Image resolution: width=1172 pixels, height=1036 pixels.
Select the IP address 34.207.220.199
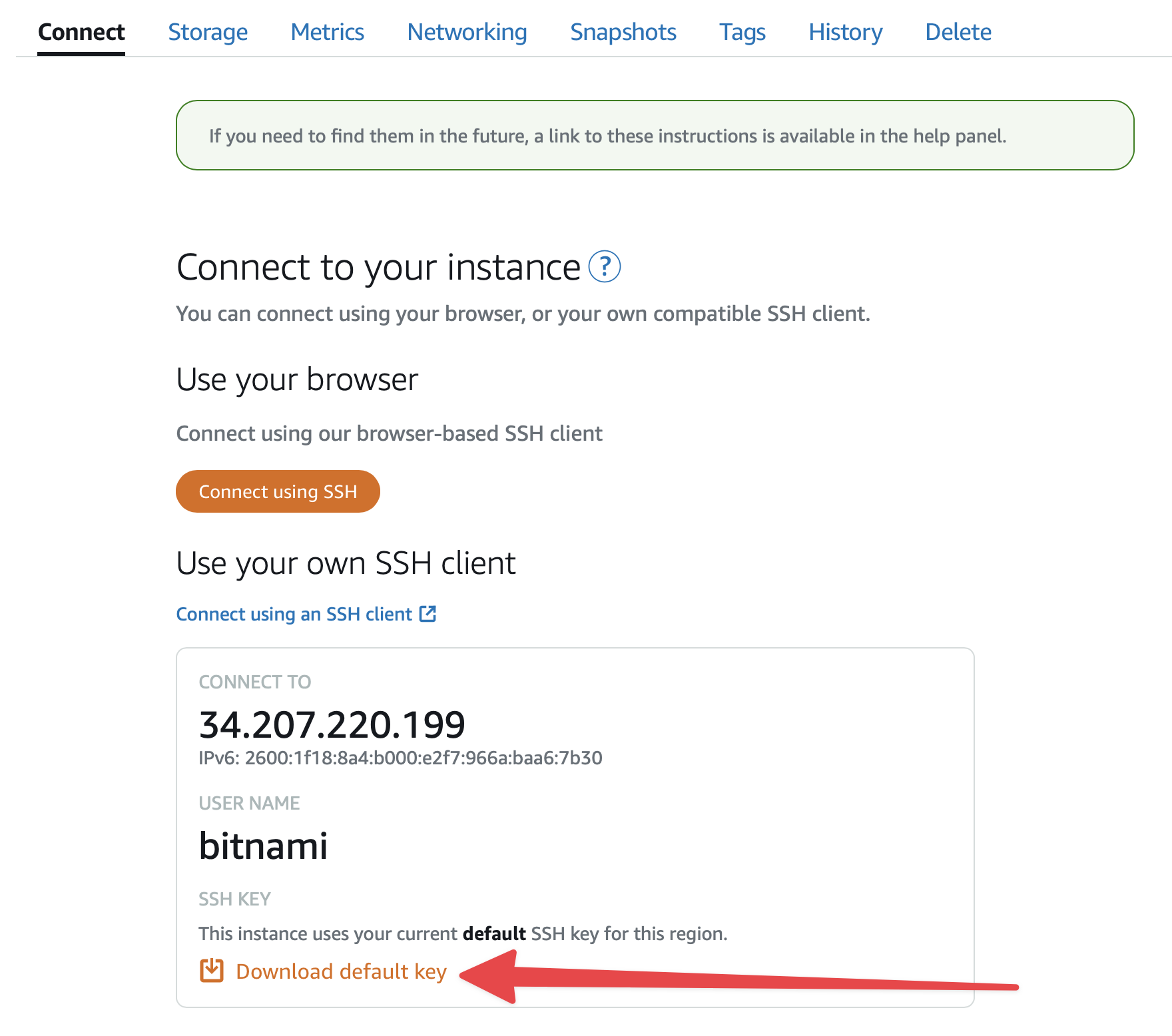(332, 724)
